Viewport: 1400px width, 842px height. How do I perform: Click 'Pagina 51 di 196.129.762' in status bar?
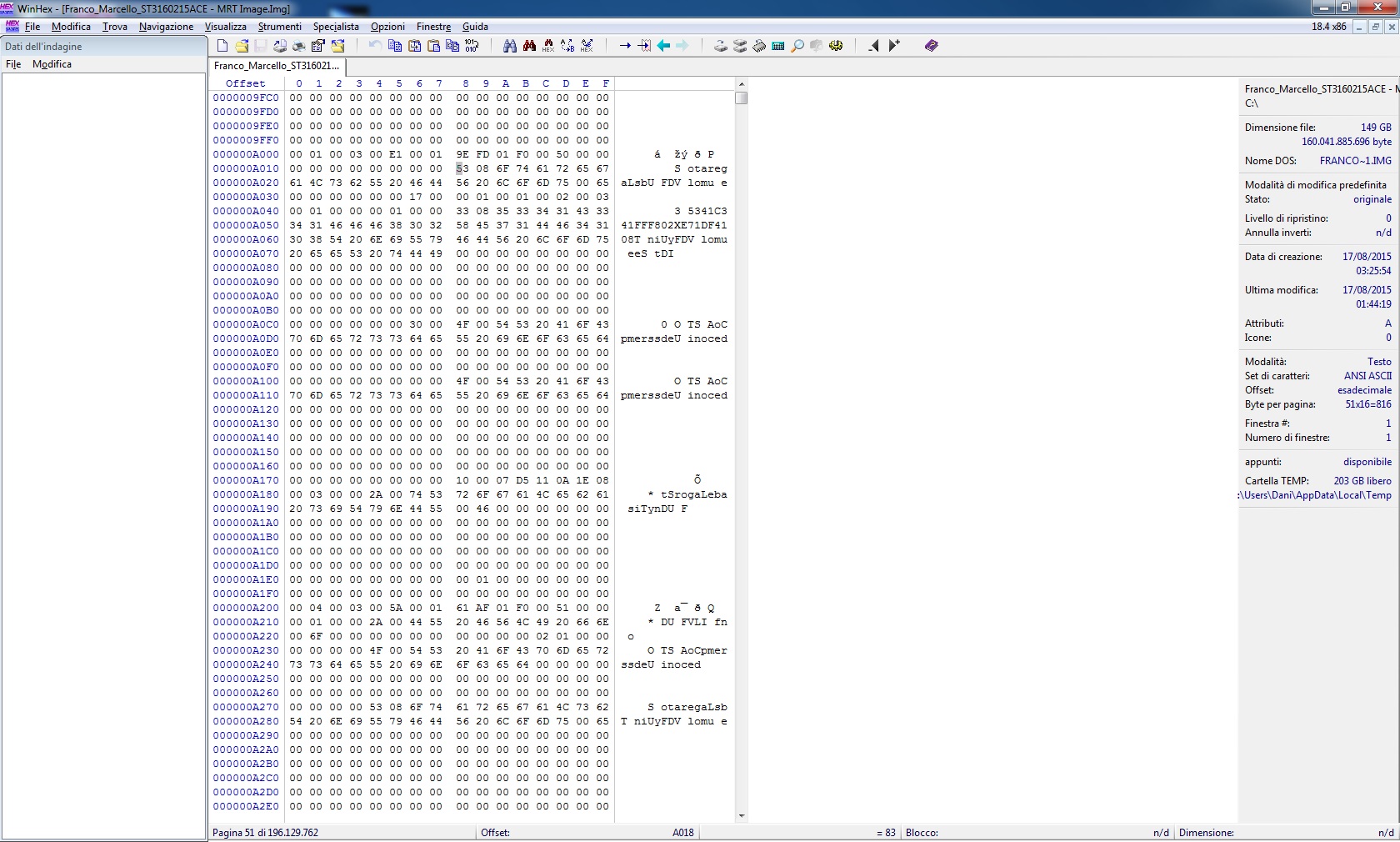(x=266, y=833)
